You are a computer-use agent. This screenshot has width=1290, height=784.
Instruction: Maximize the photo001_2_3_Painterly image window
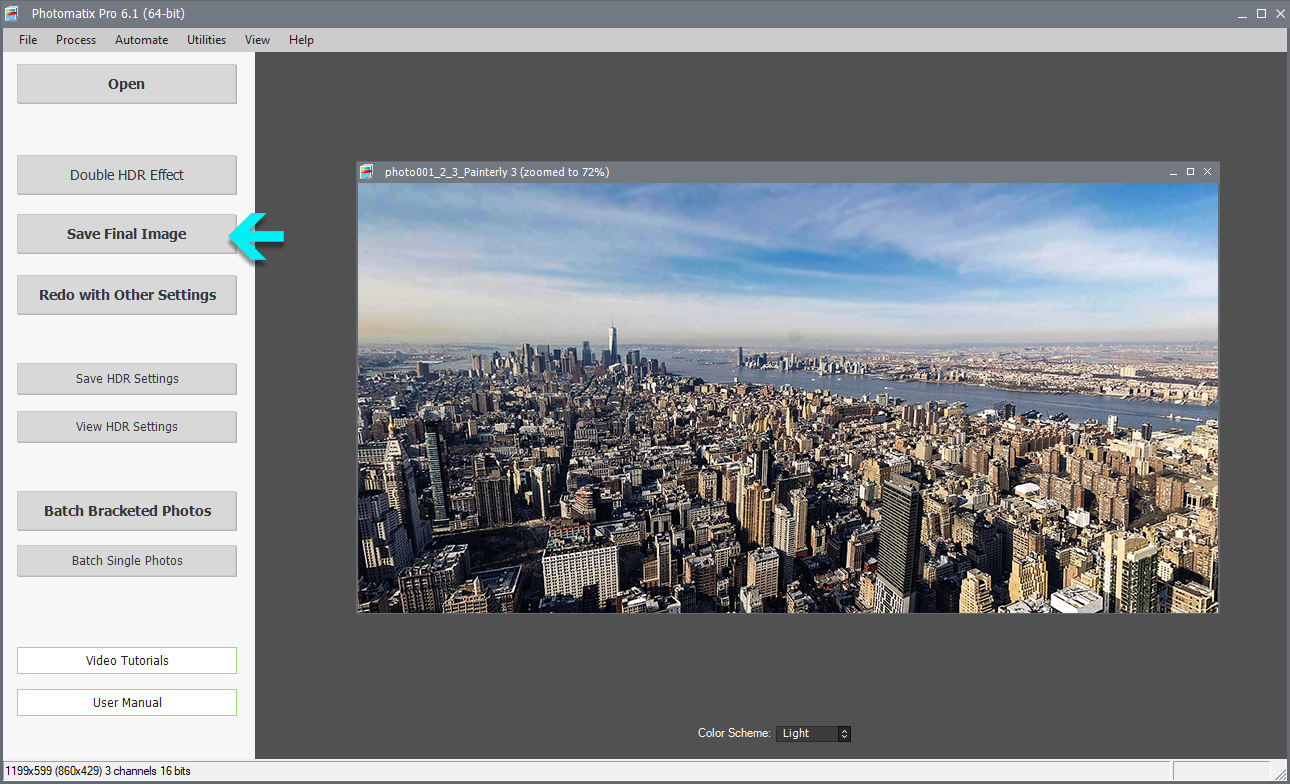pos(1190,172)
